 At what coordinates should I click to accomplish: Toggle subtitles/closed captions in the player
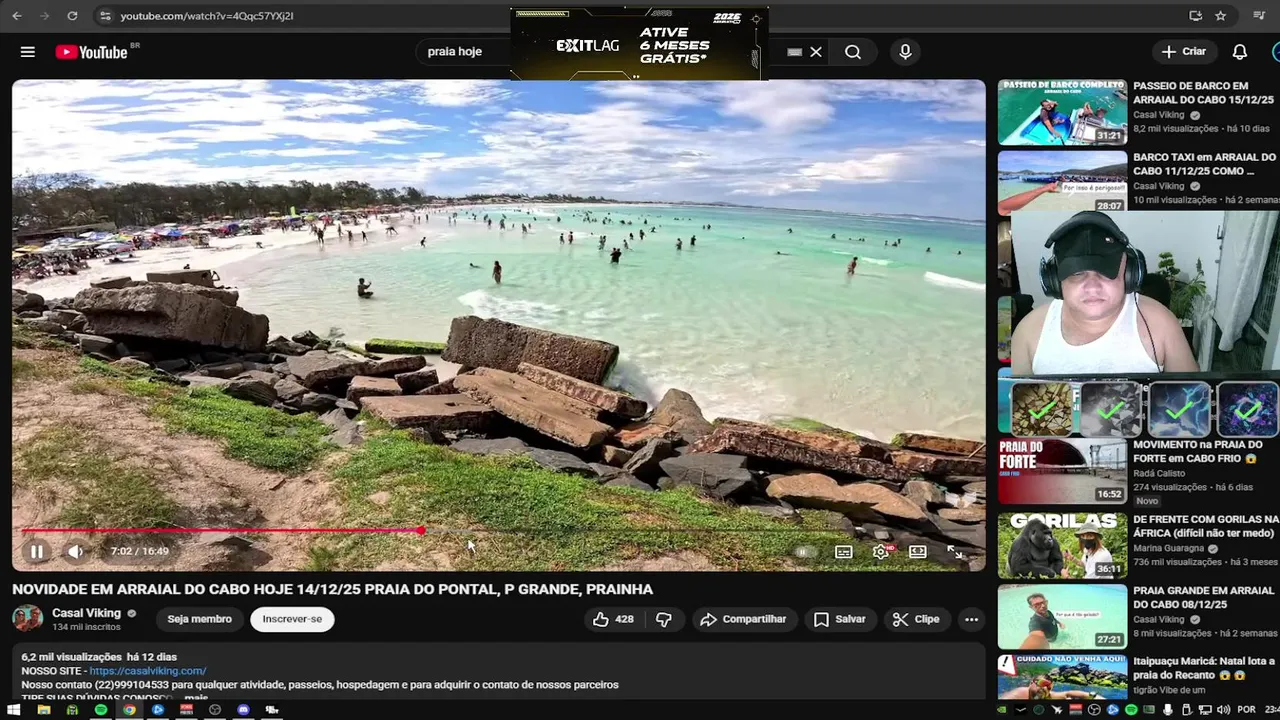coord(844,552)
